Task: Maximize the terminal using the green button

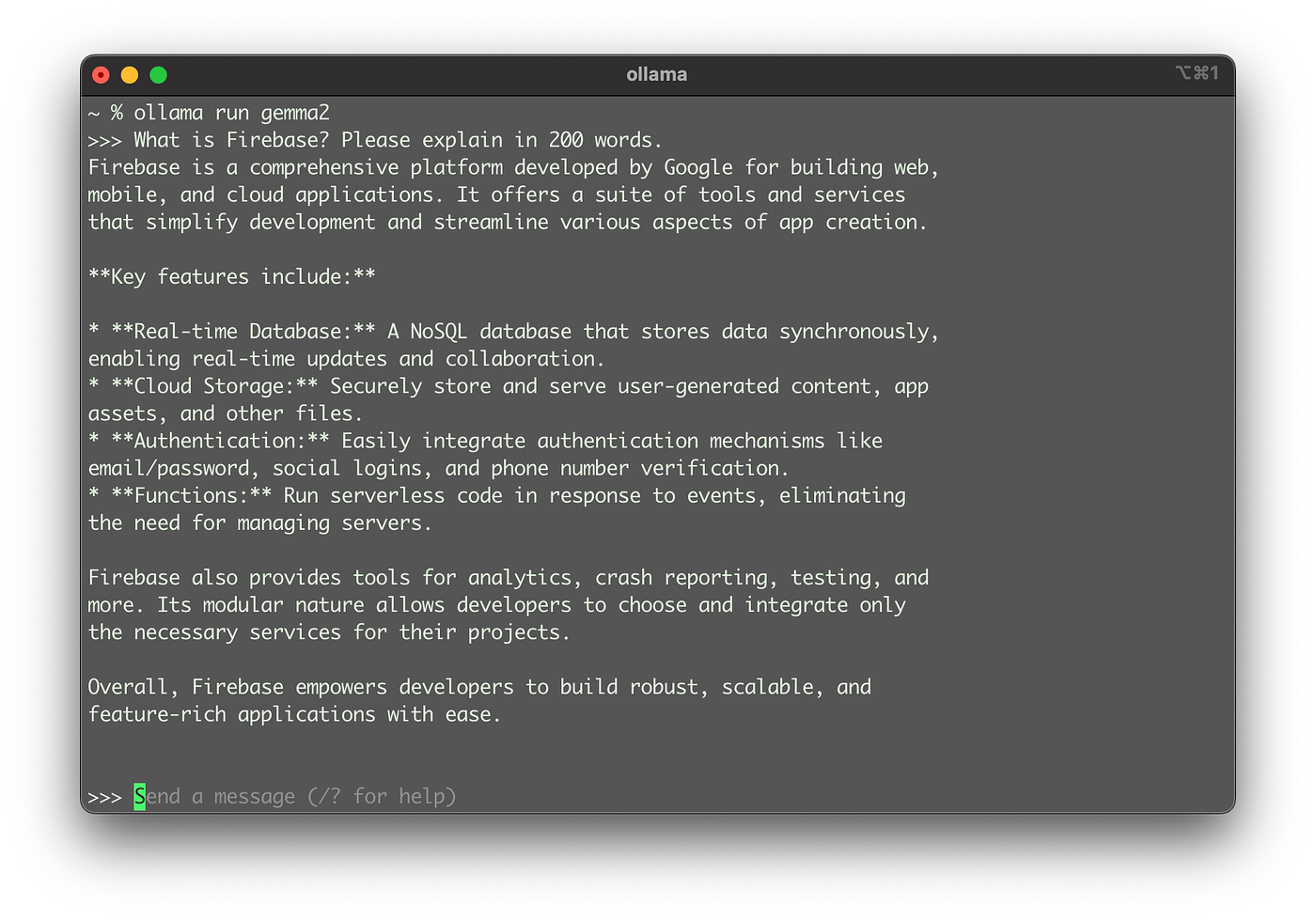Action: [159, 75]
